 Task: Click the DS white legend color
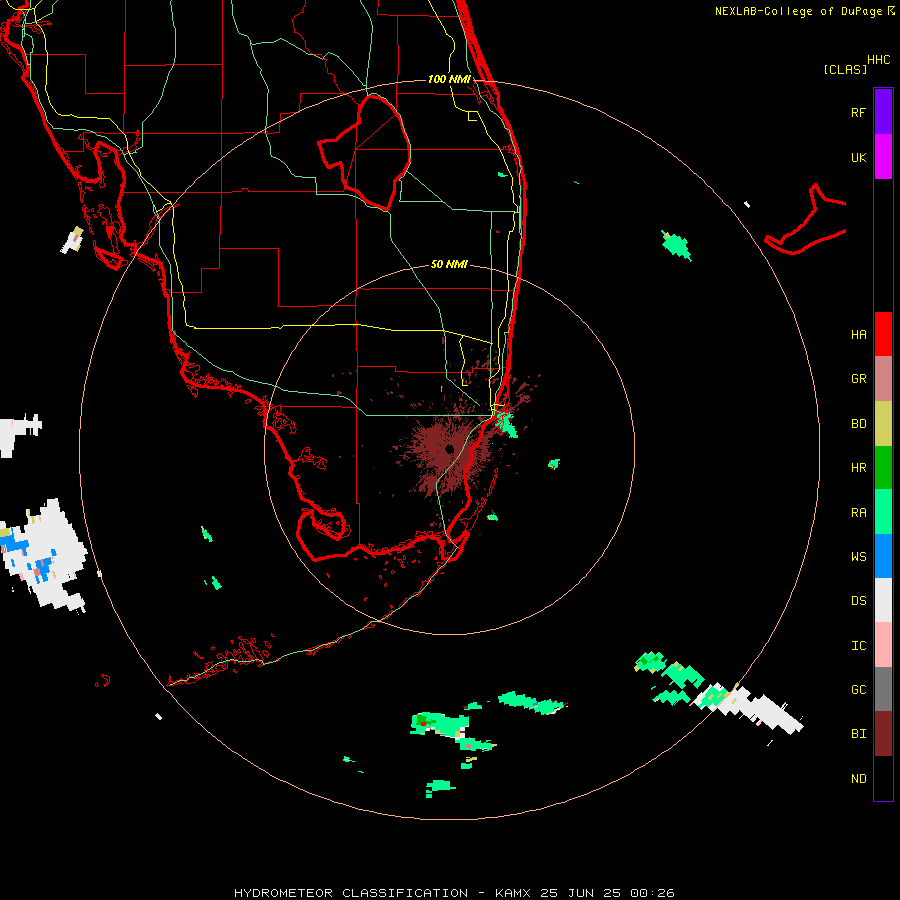coord(883,600)
